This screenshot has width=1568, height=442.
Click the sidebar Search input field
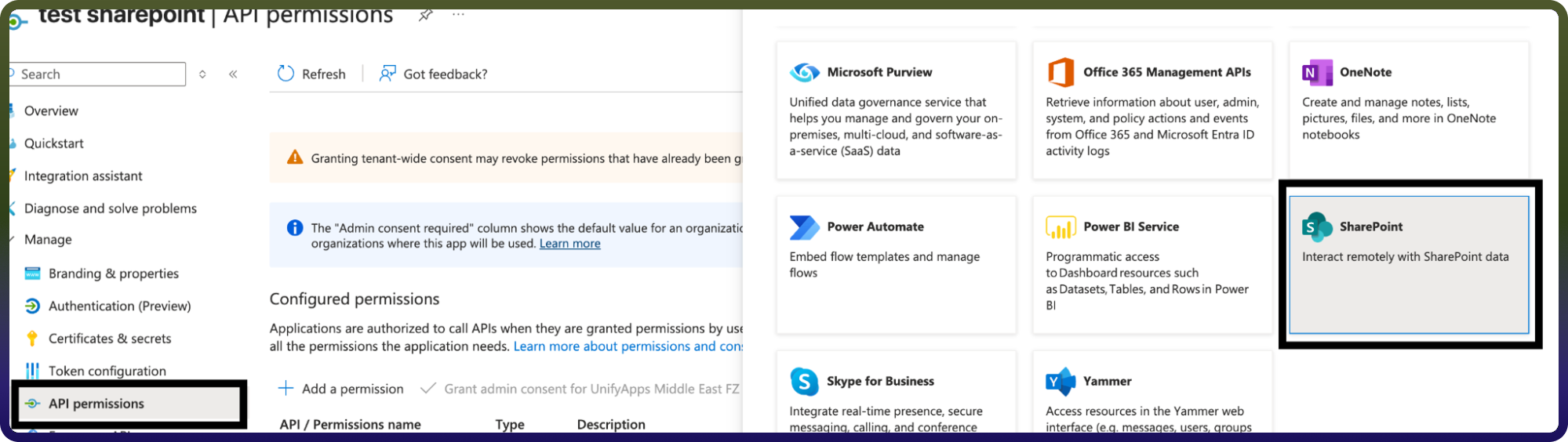(x=97, y=74)
